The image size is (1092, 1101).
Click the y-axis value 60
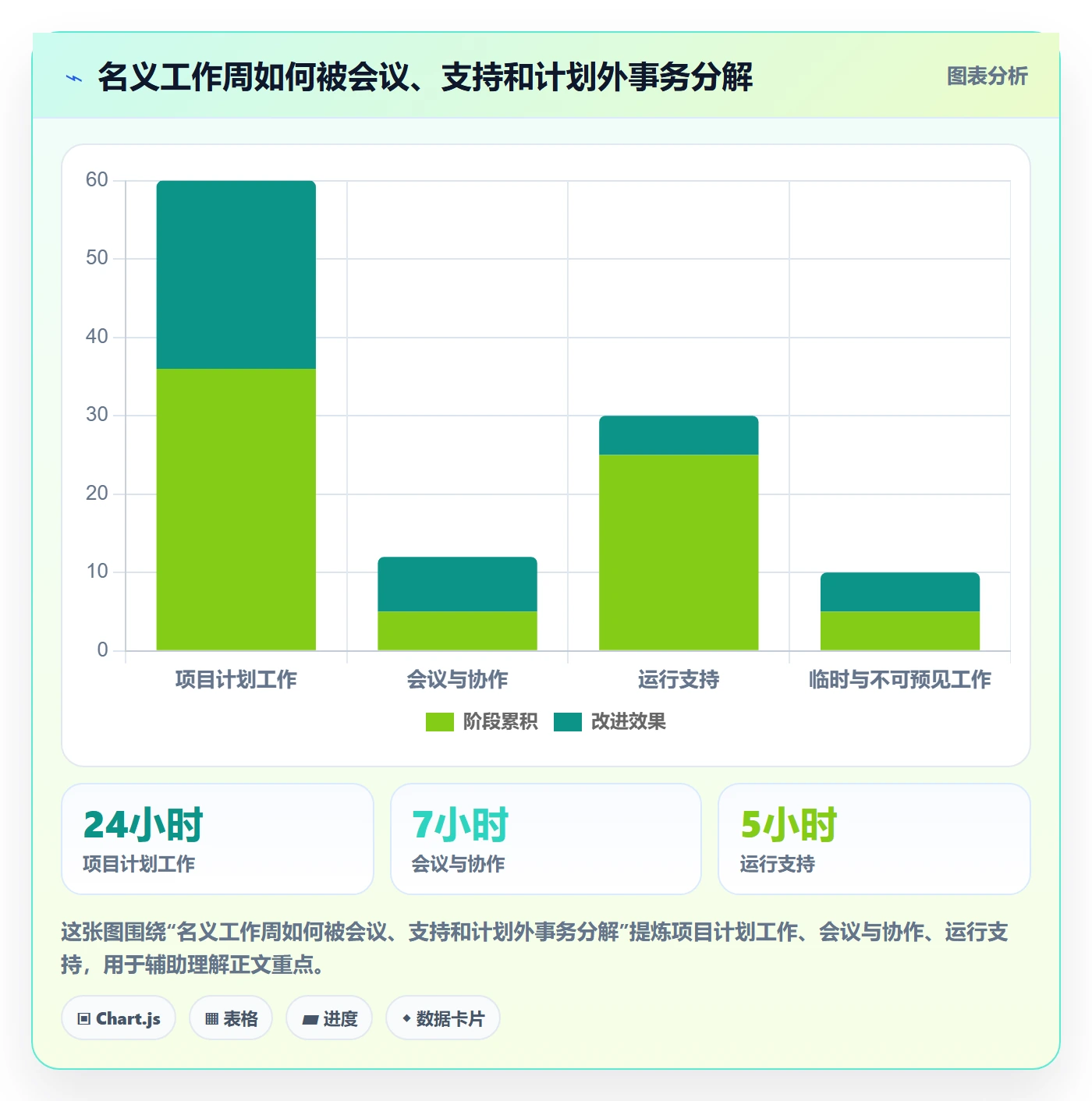click(x=97, y=180)
